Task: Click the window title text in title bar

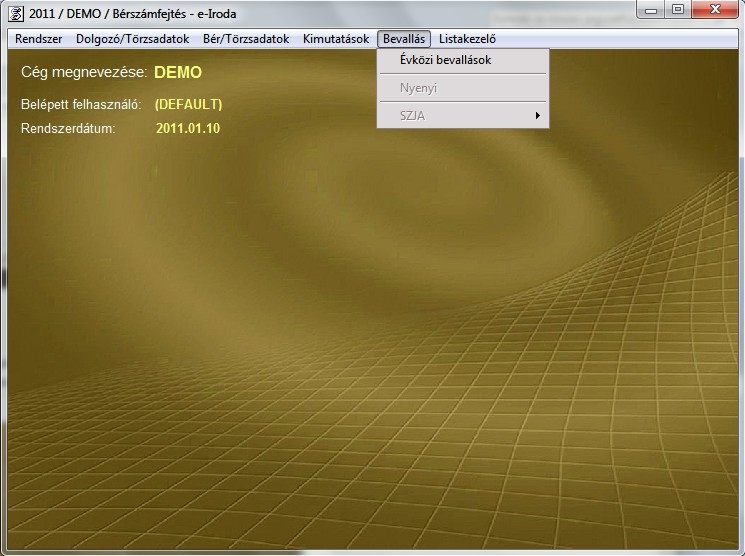Action: point(130,13)
